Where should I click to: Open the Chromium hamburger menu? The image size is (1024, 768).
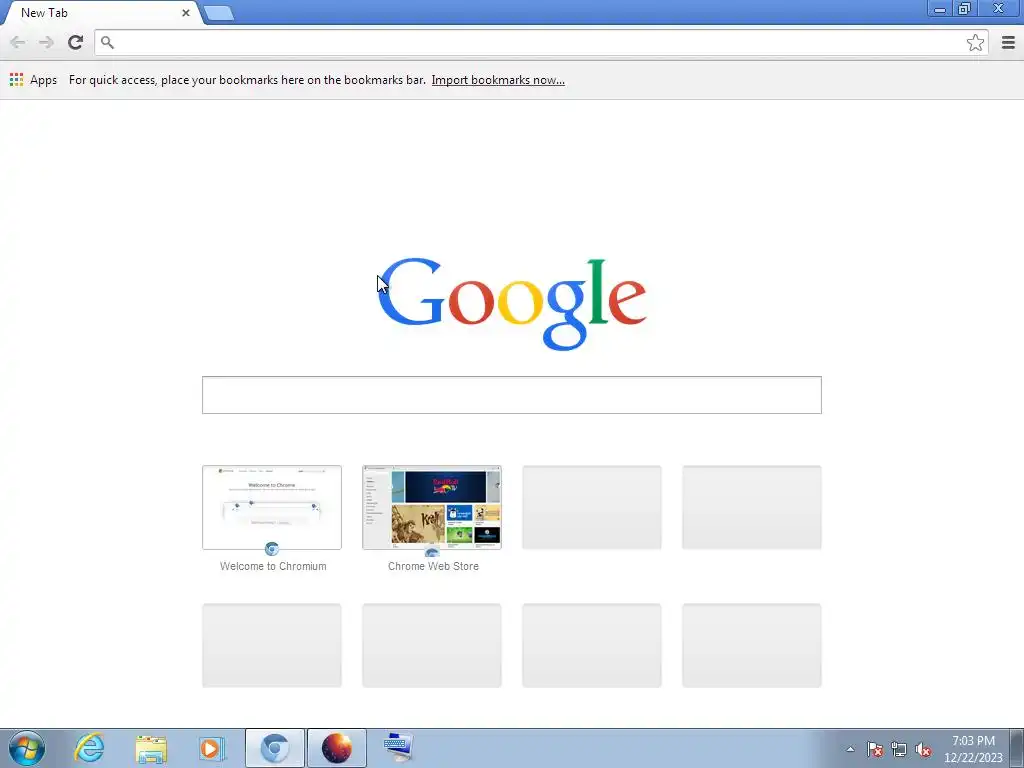1008,42
